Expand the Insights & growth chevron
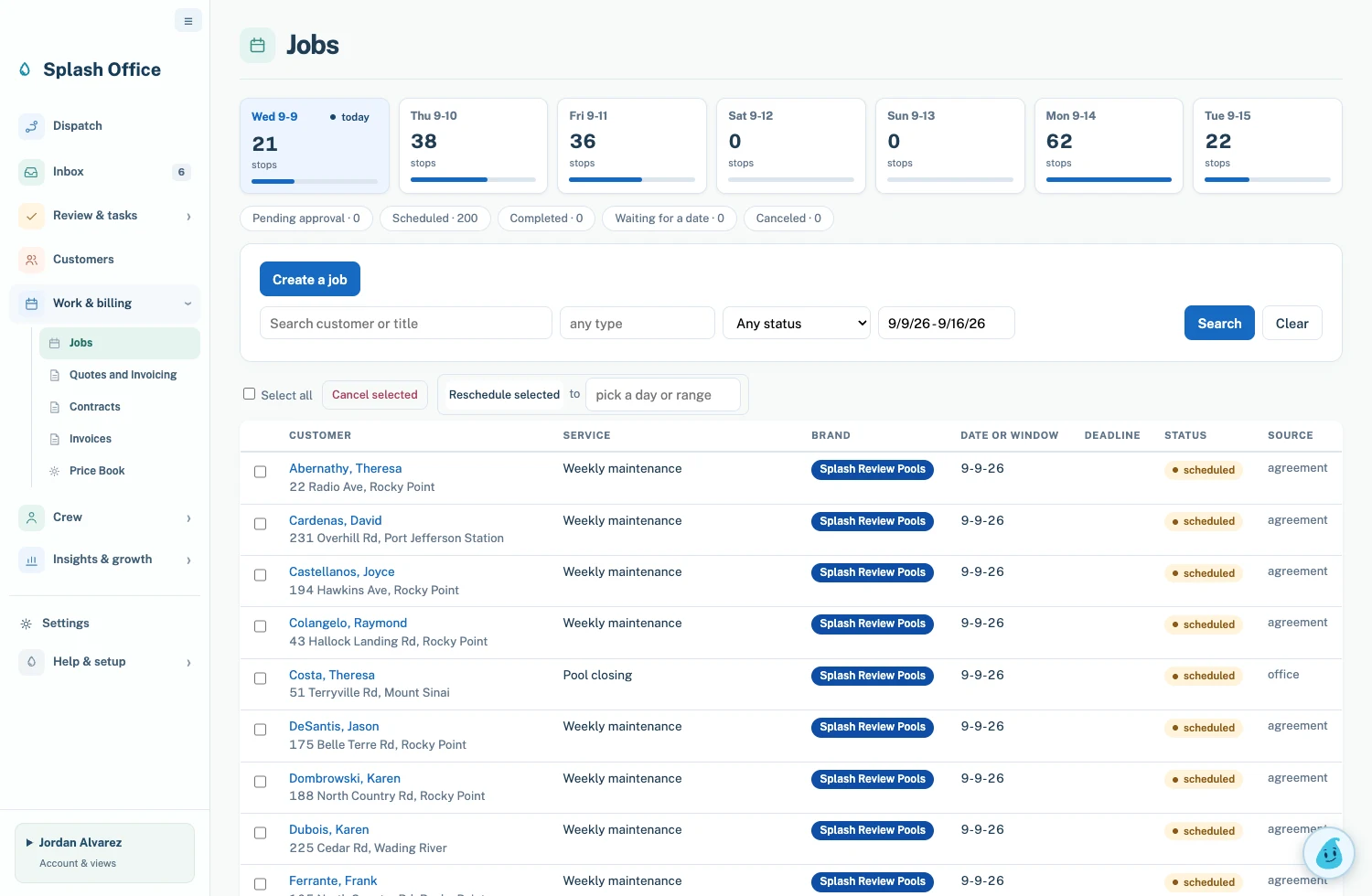Viewport: 1372px width, 896px height. (188, 560)
